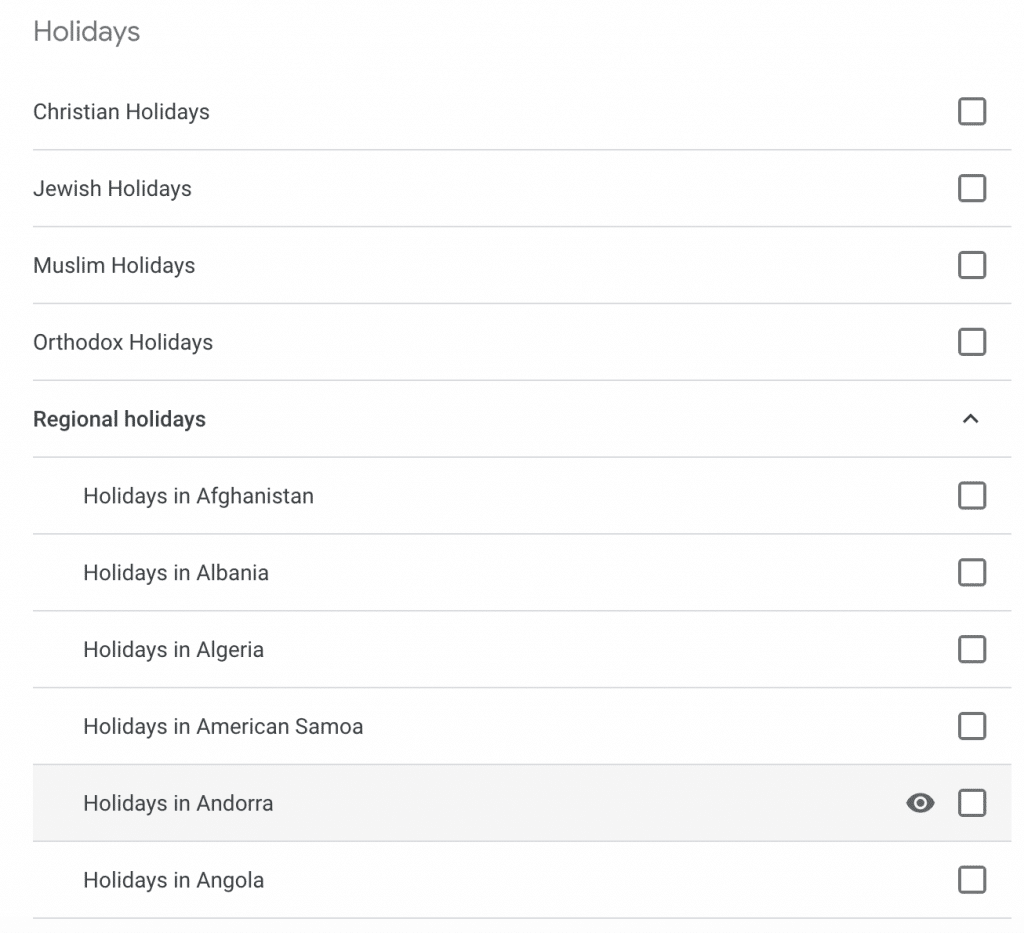Image resolution: width=1024 pixels, height=933 pixels.
Task: Click the Muslim Holidays text
Action: click(x=114, y=266)
